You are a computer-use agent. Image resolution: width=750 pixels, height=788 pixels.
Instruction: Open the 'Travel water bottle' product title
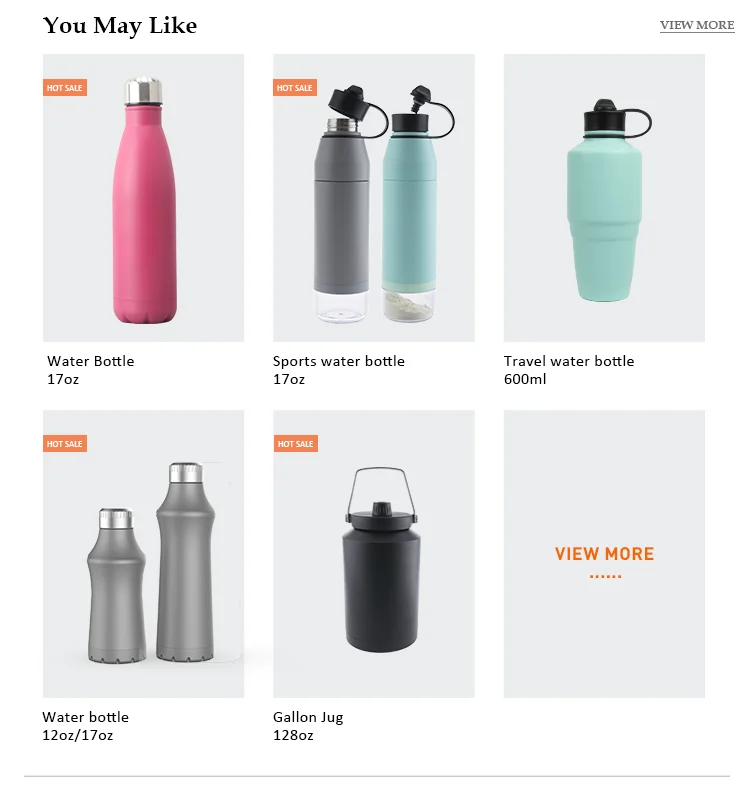pyautogui.click(x=569, y=361)
